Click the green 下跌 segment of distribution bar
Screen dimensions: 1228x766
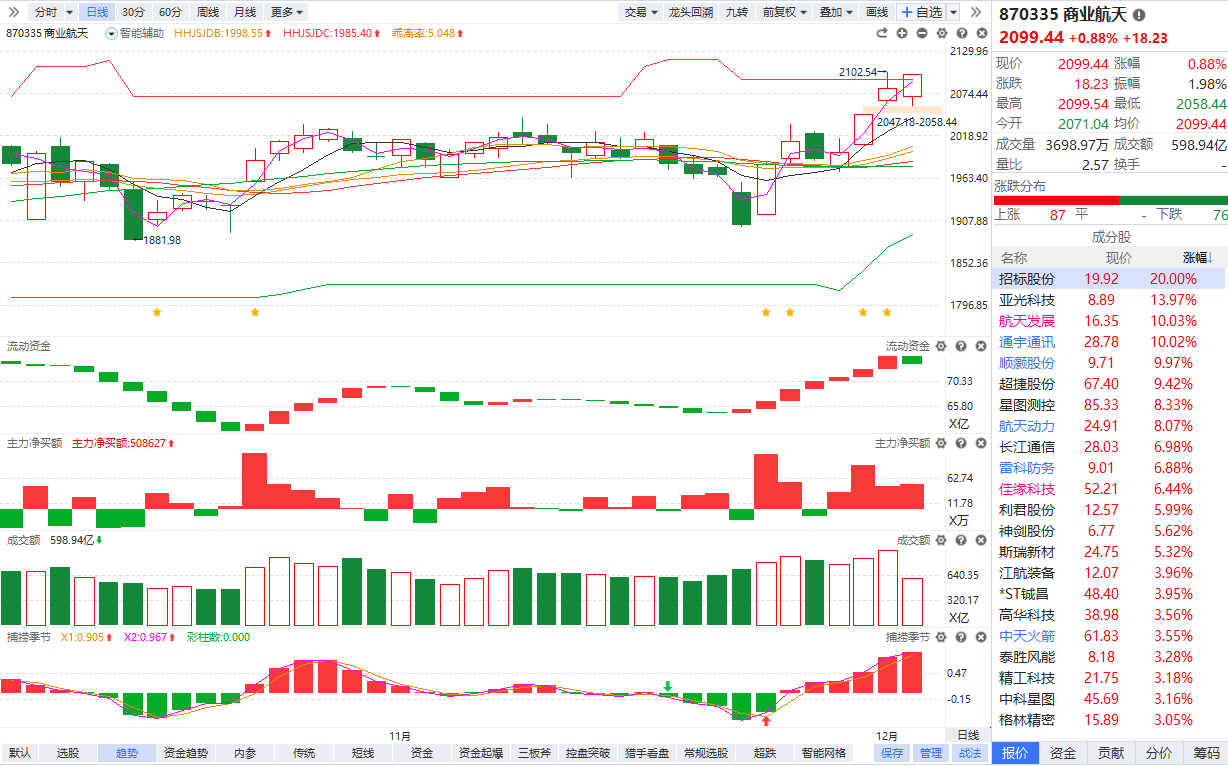(1173, 200)
